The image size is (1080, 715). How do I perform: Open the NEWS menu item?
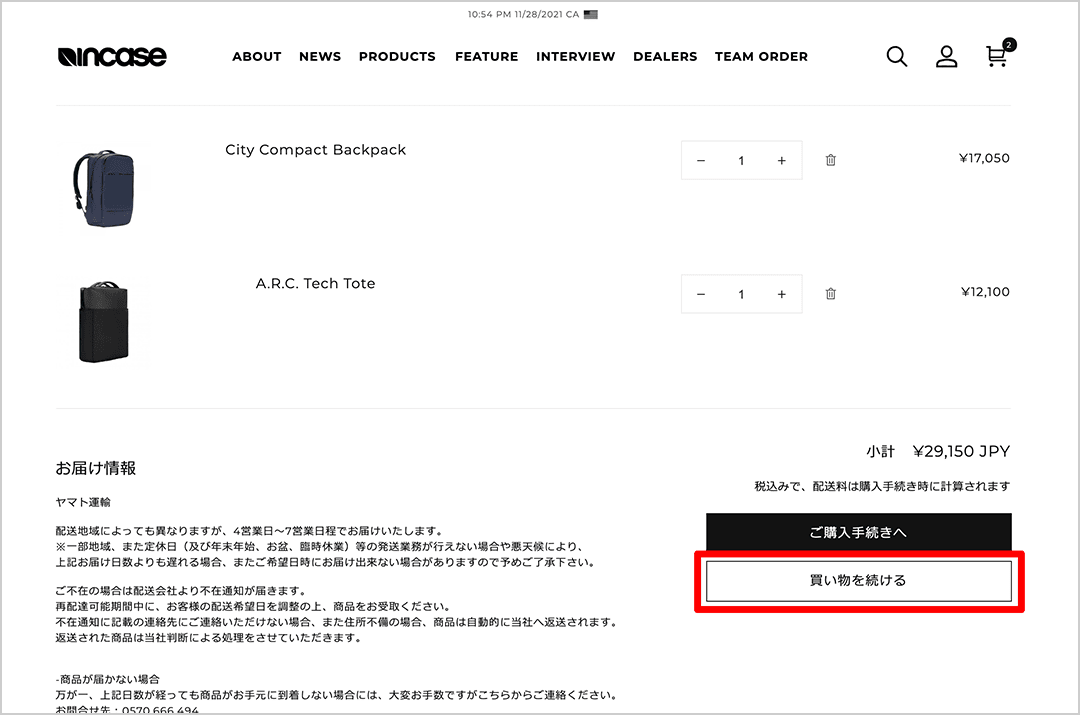(320, 57)
